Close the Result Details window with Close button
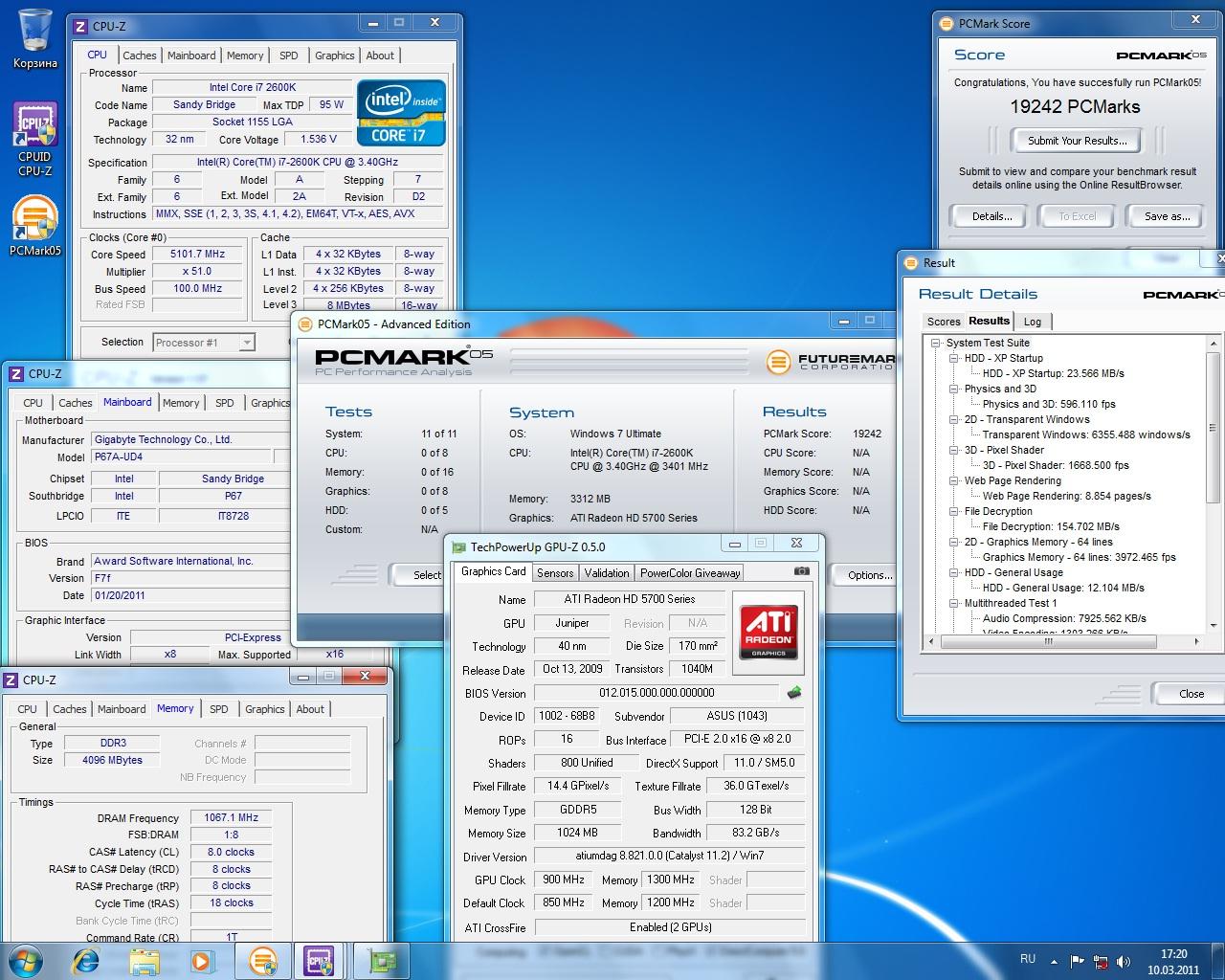The width and height of the screenshot is (1225, 980). pos(1192,694)
